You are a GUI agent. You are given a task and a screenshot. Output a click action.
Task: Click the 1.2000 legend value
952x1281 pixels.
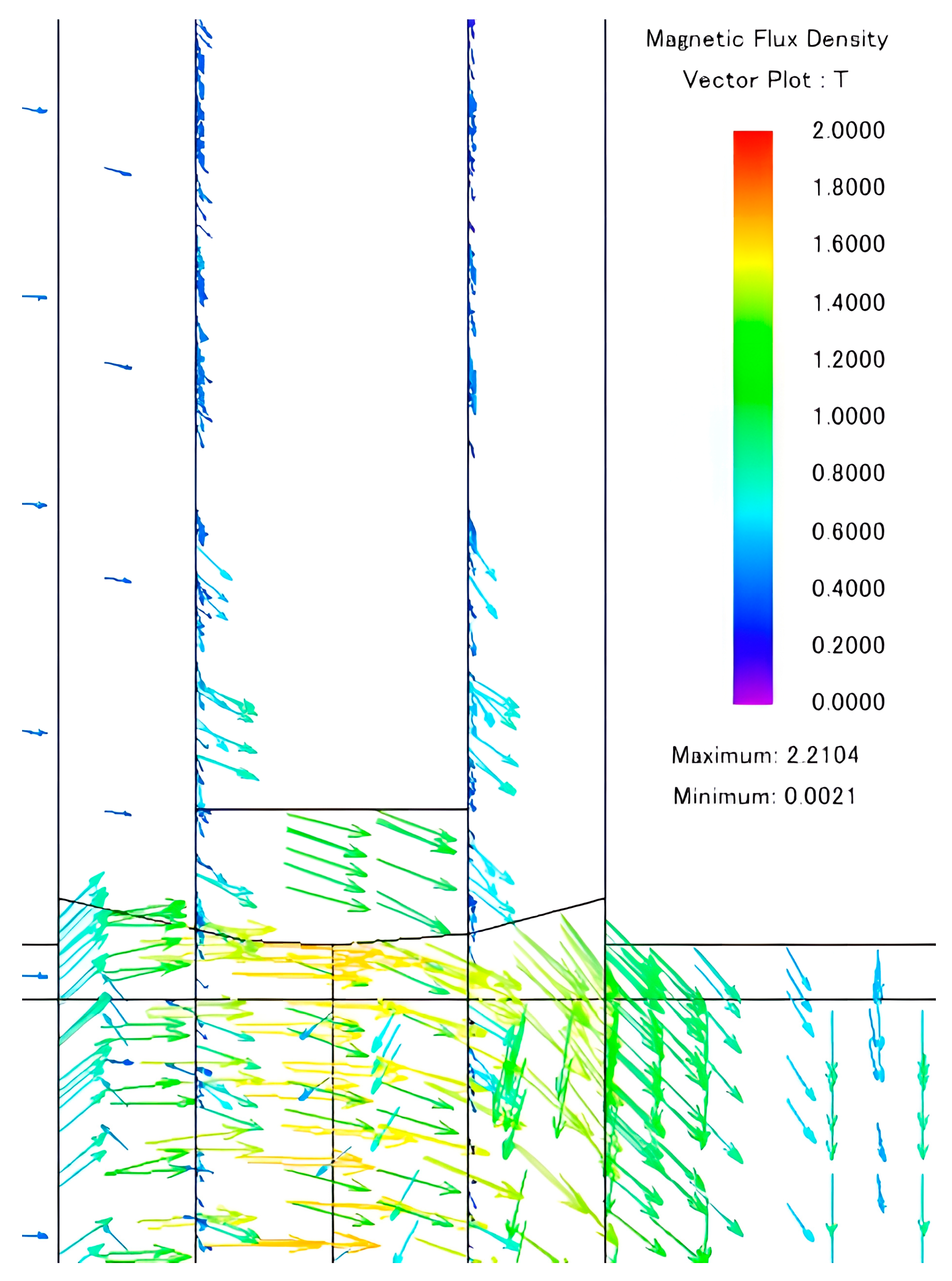(x=848, y=360)
